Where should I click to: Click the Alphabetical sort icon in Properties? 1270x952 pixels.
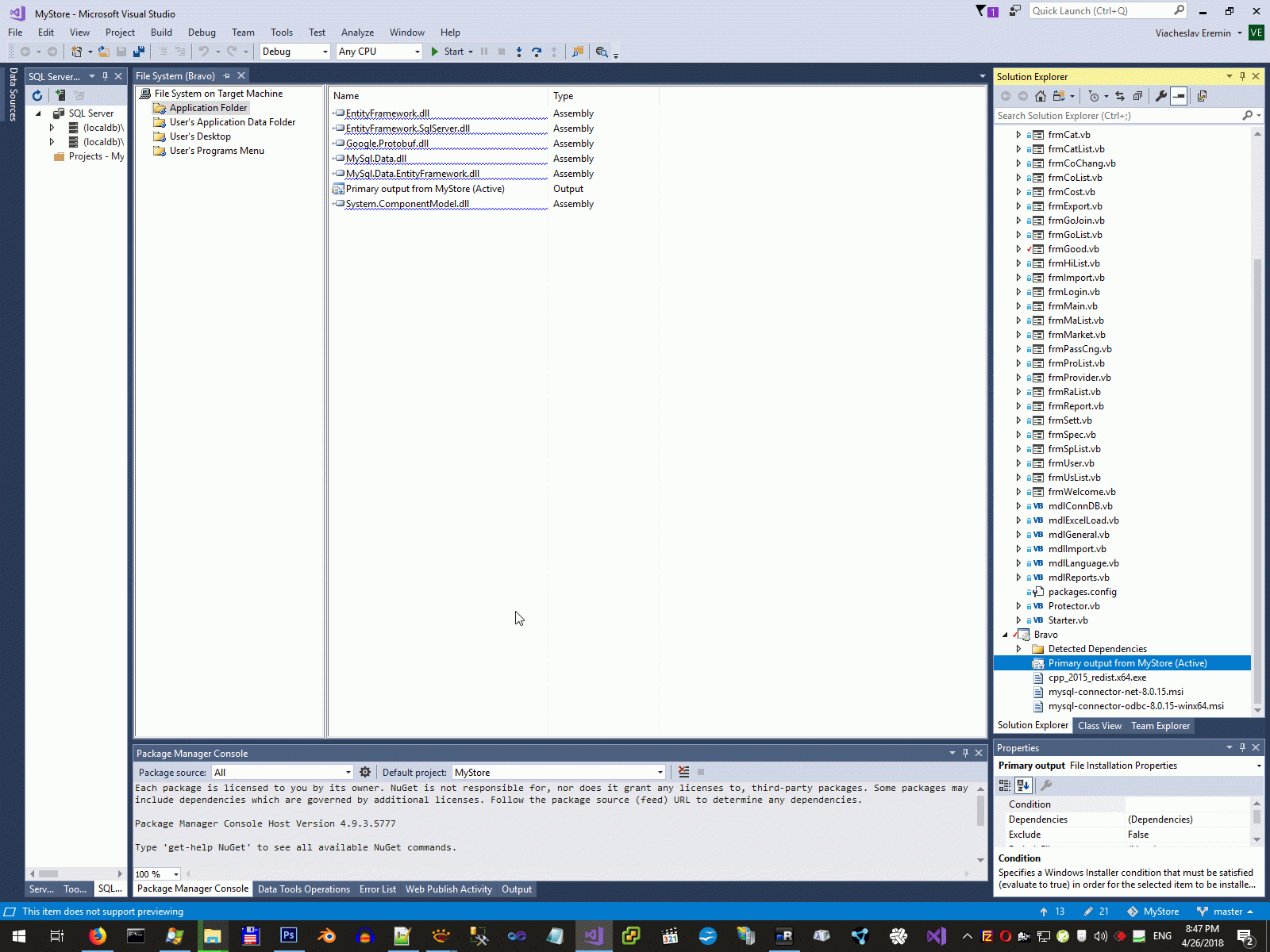pyautogui.click(x=1023, y=785)
